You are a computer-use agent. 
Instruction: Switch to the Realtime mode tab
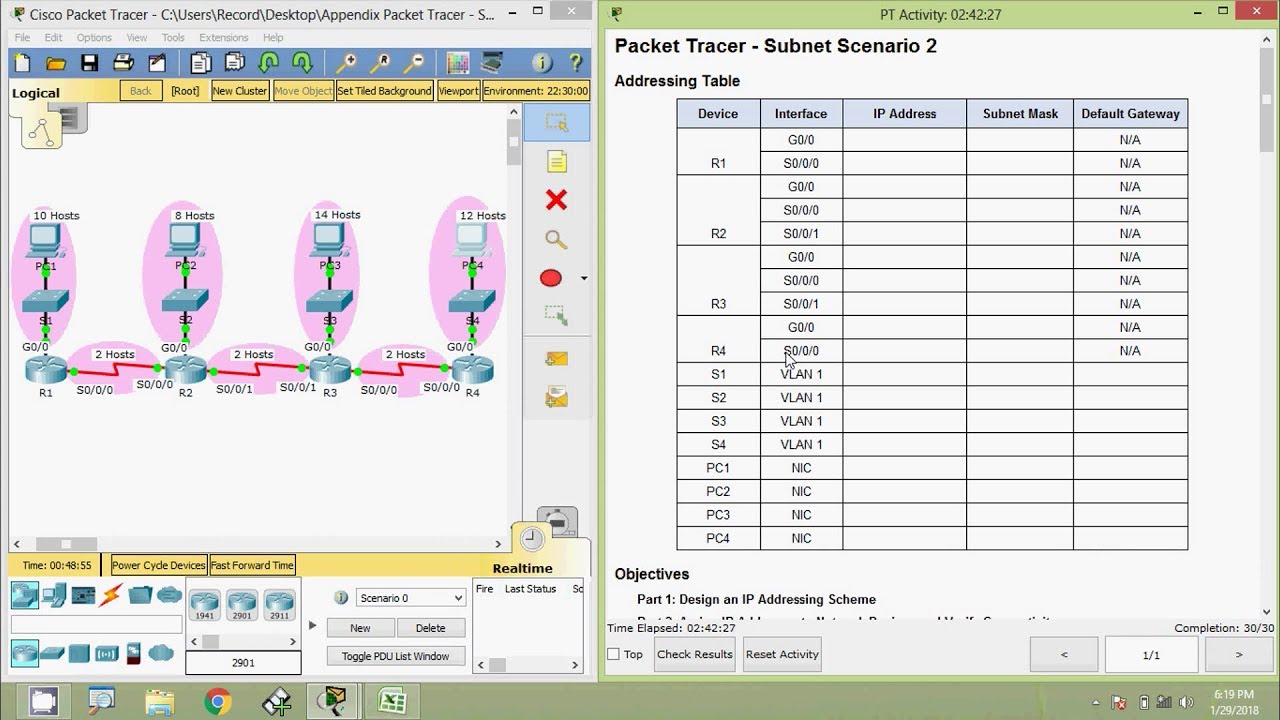tap(522, 568)
